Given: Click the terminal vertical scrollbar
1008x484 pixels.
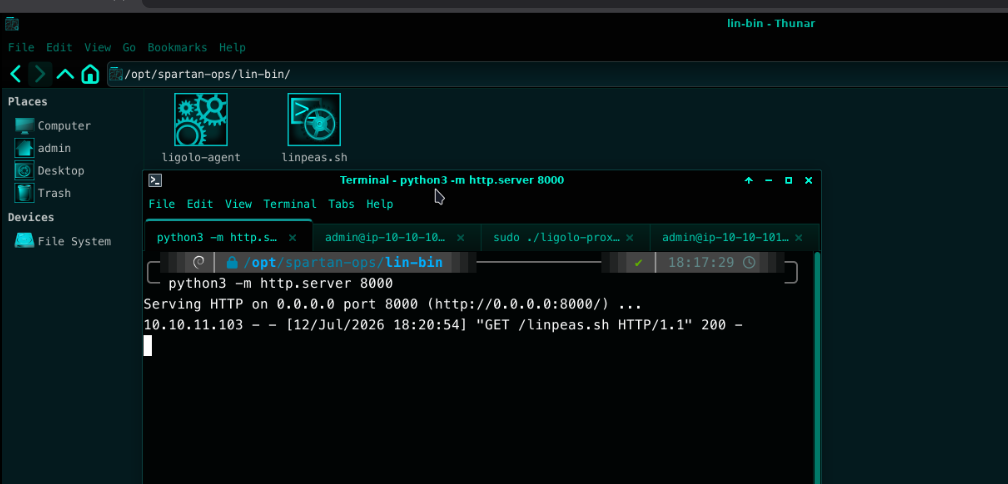Looking at the screenshot, I should [x=817, y=367].
